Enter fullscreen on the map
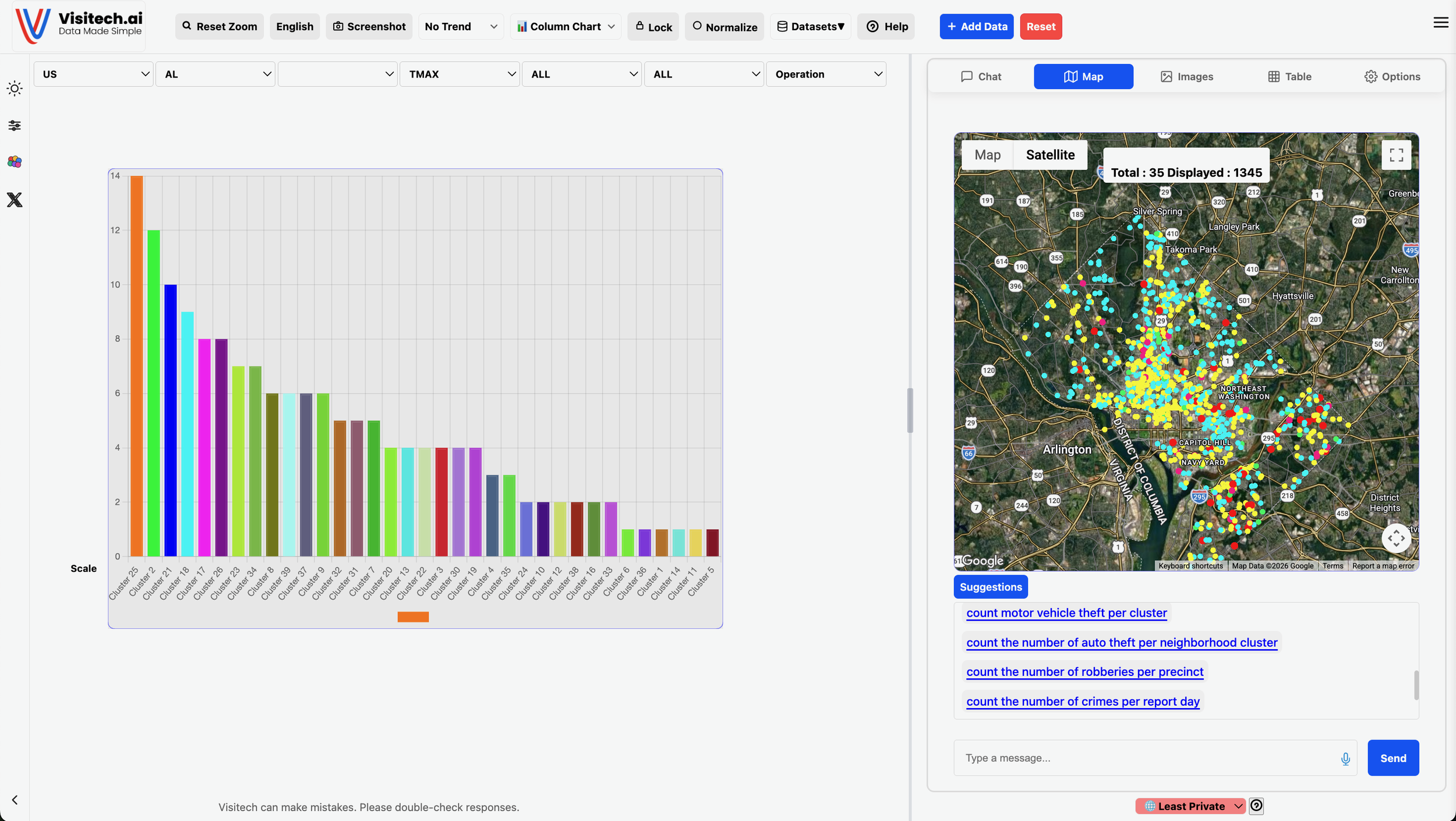This screenshot has height=821, width=1456. tap(1396, 155)
